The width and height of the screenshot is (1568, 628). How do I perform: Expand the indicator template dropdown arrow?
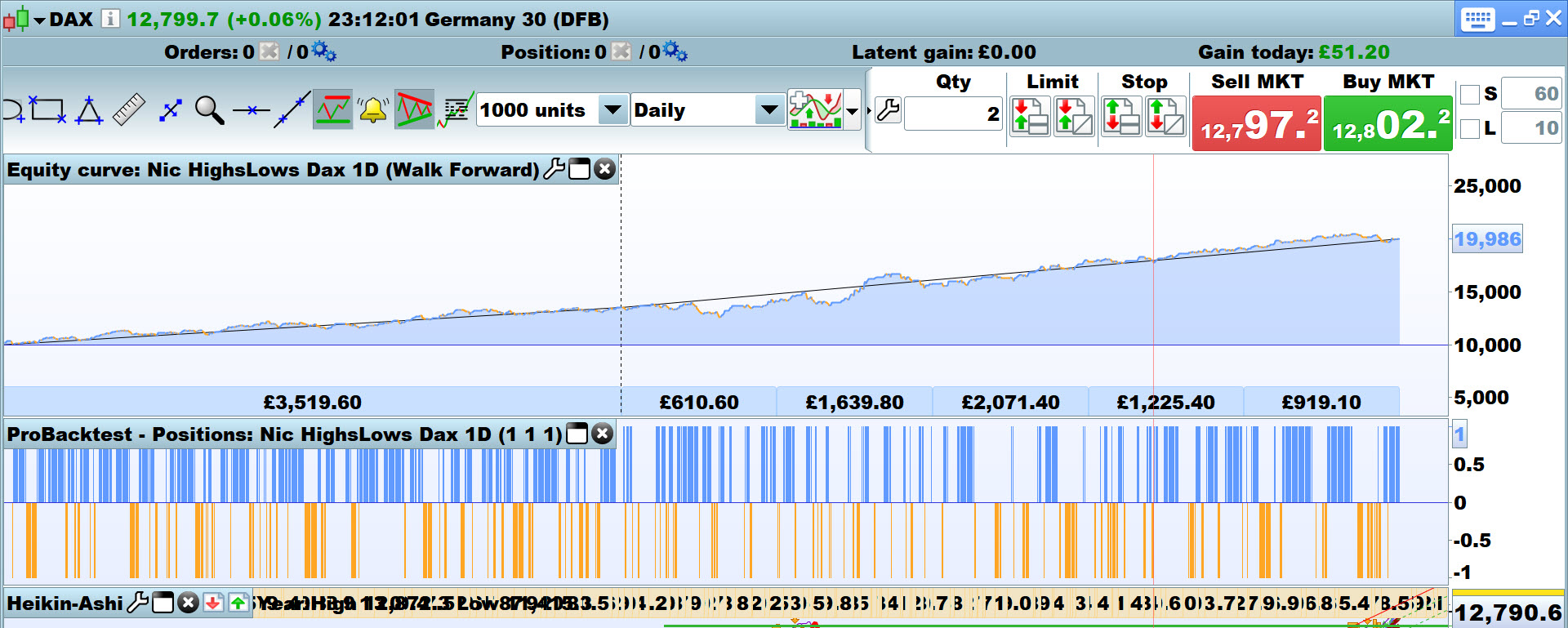[853, 110]
